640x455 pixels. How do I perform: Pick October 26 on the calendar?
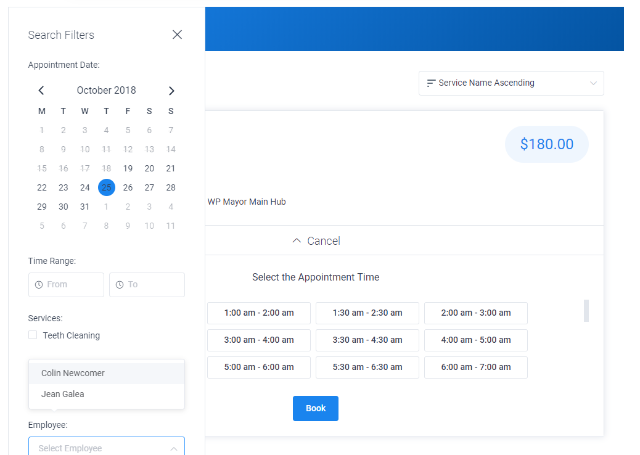tap(128, 188)
